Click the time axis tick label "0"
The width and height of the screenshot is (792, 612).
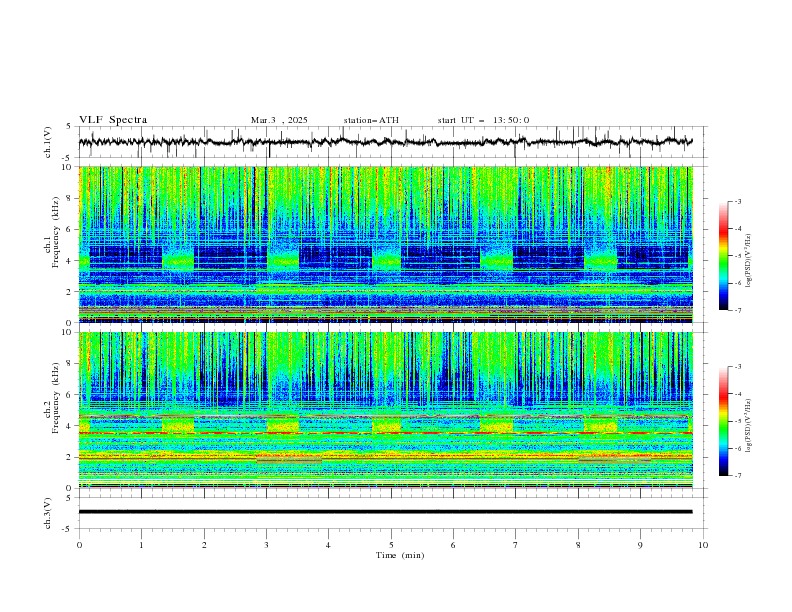[79, 545]
